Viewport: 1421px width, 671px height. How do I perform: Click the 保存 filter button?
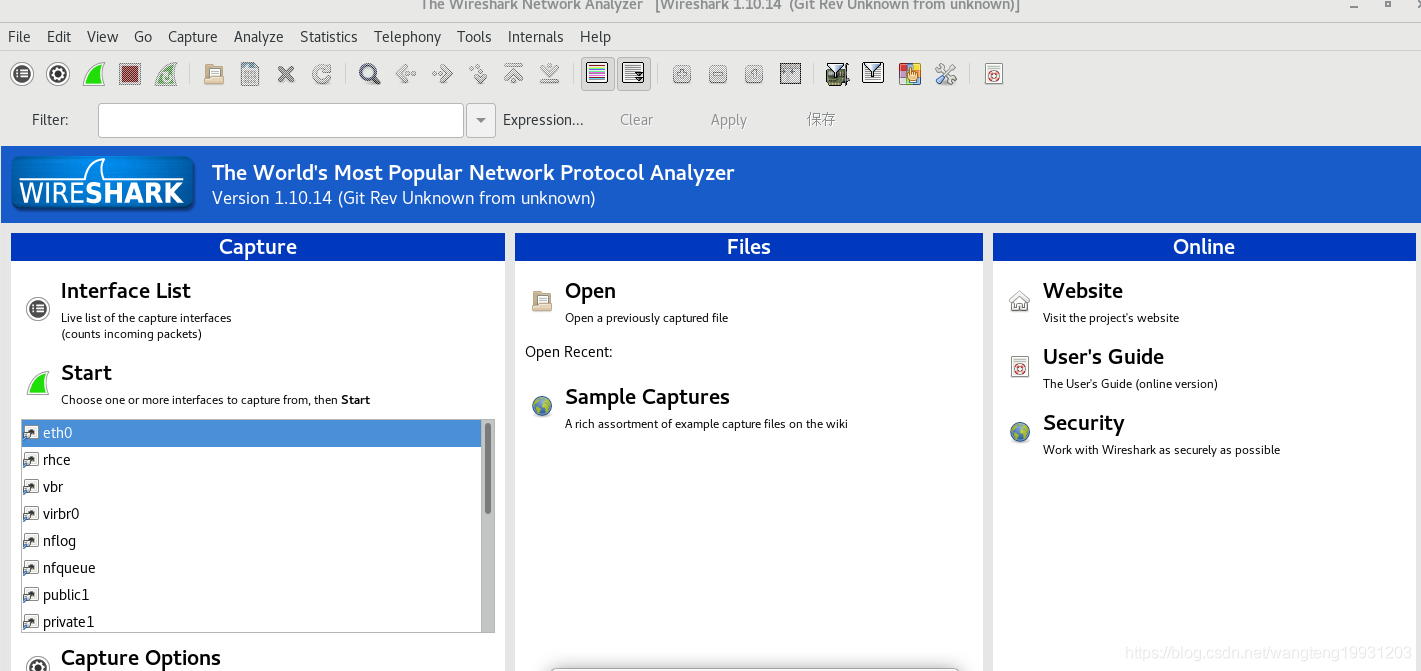tap(821, 119)
